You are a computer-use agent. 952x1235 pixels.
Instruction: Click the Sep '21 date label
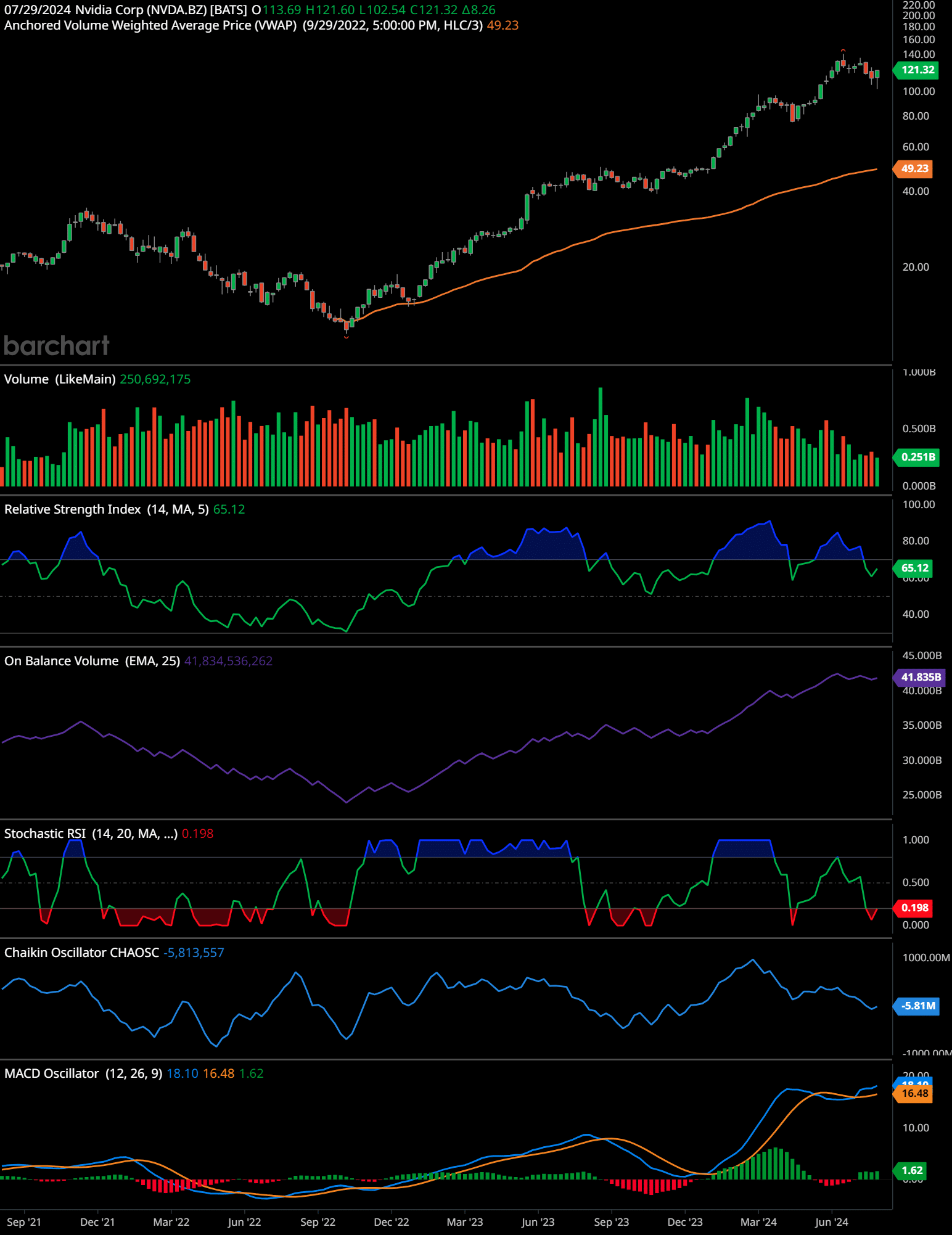tap(24, 1222)
